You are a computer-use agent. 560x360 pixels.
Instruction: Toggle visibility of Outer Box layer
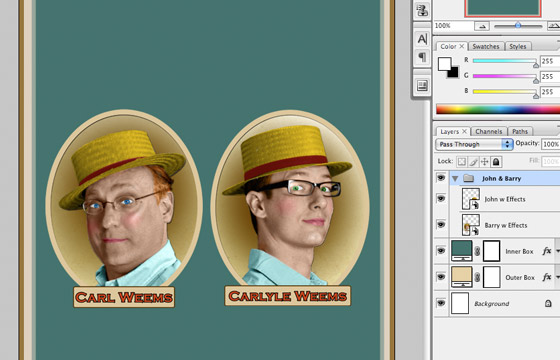tap(441, 277)
